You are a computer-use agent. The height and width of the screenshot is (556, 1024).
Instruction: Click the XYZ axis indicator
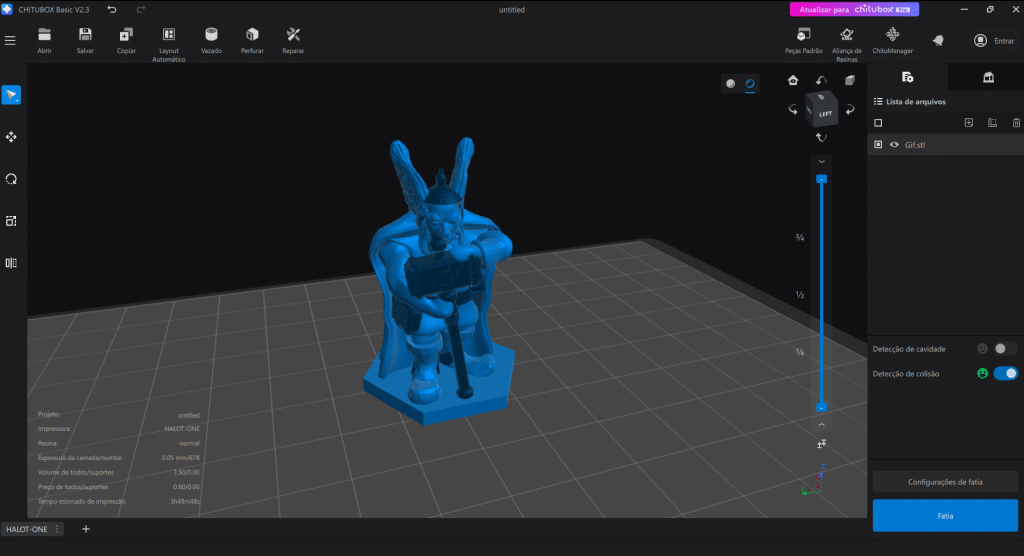click(813, 481)
